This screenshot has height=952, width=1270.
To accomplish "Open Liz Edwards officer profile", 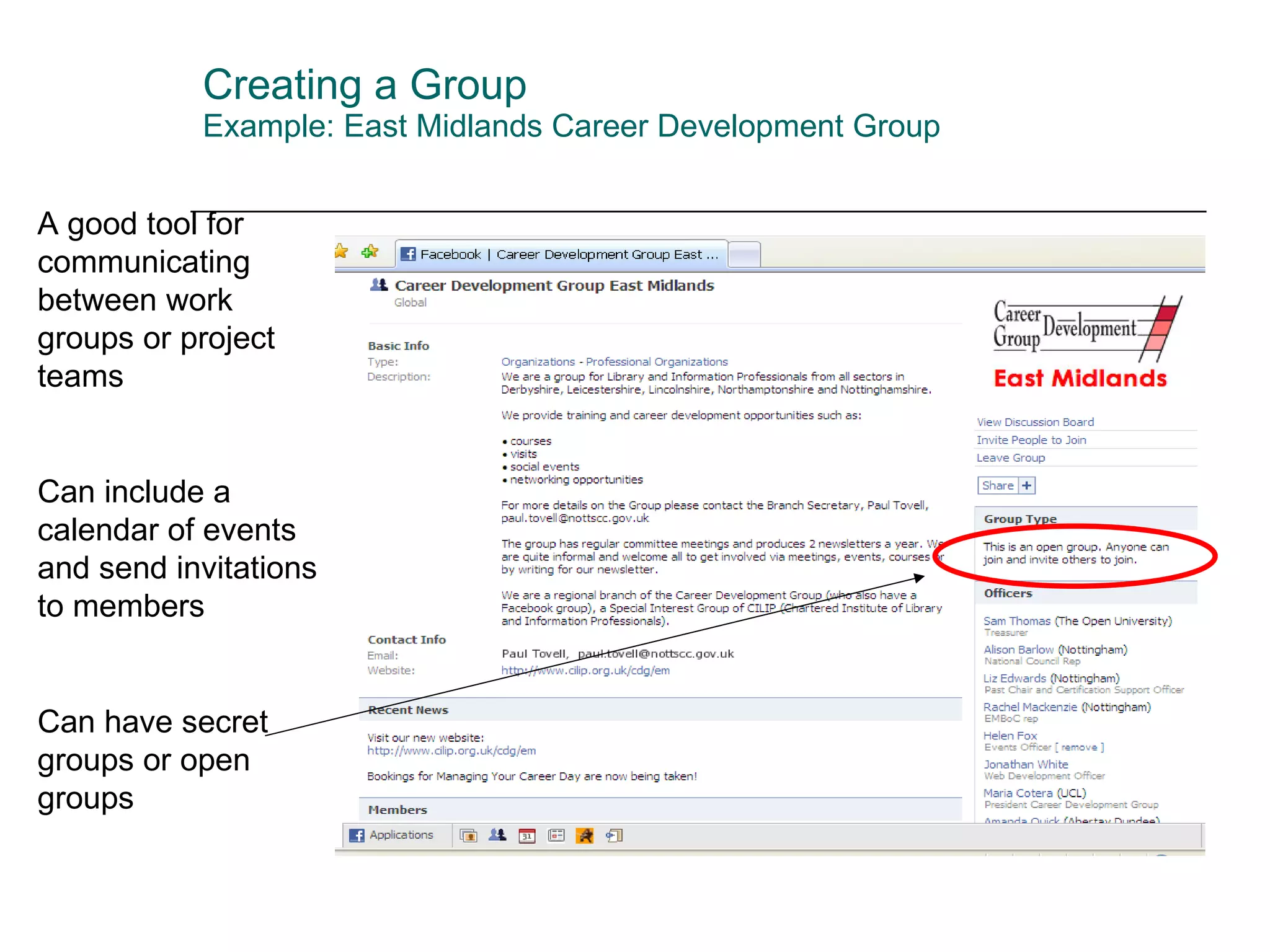I will pyautogui.click(x=1015, y=679).
